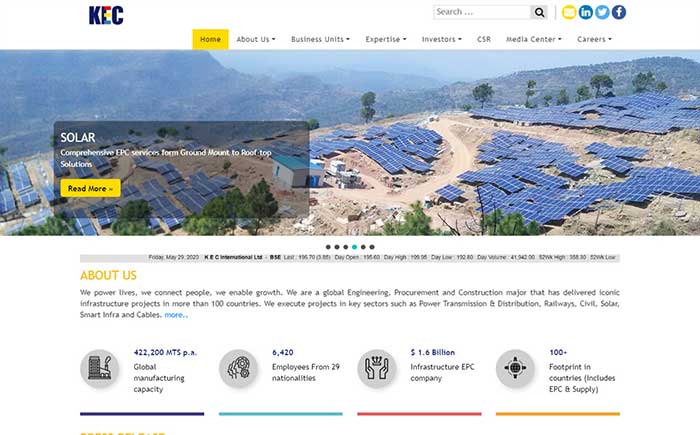Click the 6,420 employees figure
This screenshot has width=700, height=435.
pyautogui.click(x=283, y=352)
